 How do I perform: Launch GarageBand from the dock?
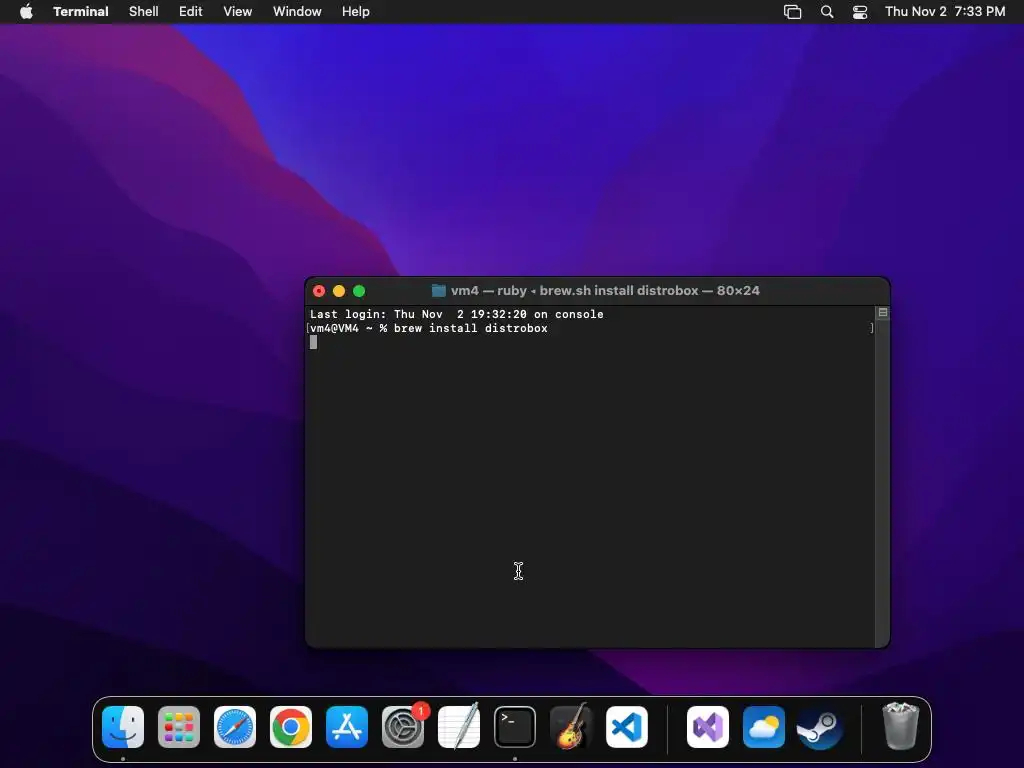[x=571, y=727]
